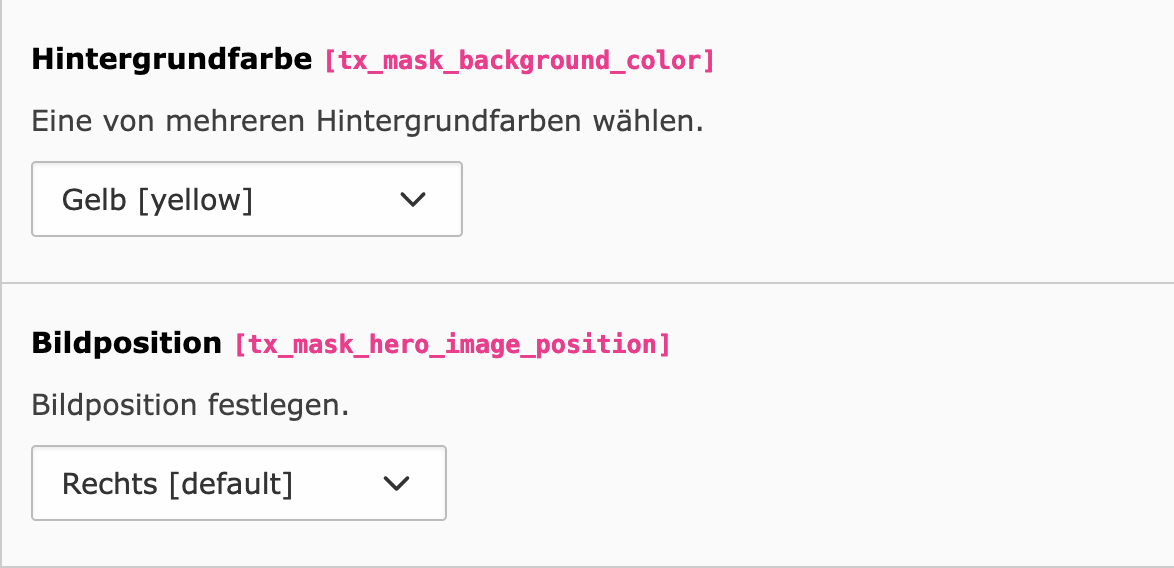Open the Hintergrundfarbe dropdown

point(246,200)
